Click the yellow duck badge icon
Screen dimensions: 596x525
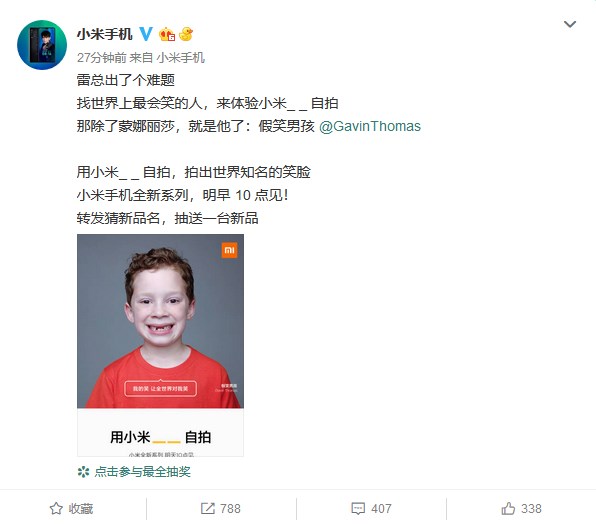click(186, 34)
